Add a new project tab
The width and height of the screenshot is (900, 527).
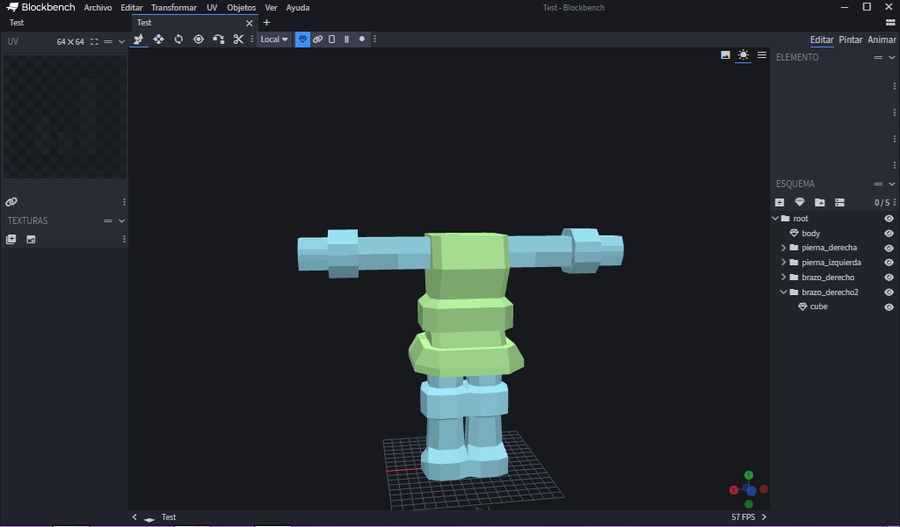[266, 22]
